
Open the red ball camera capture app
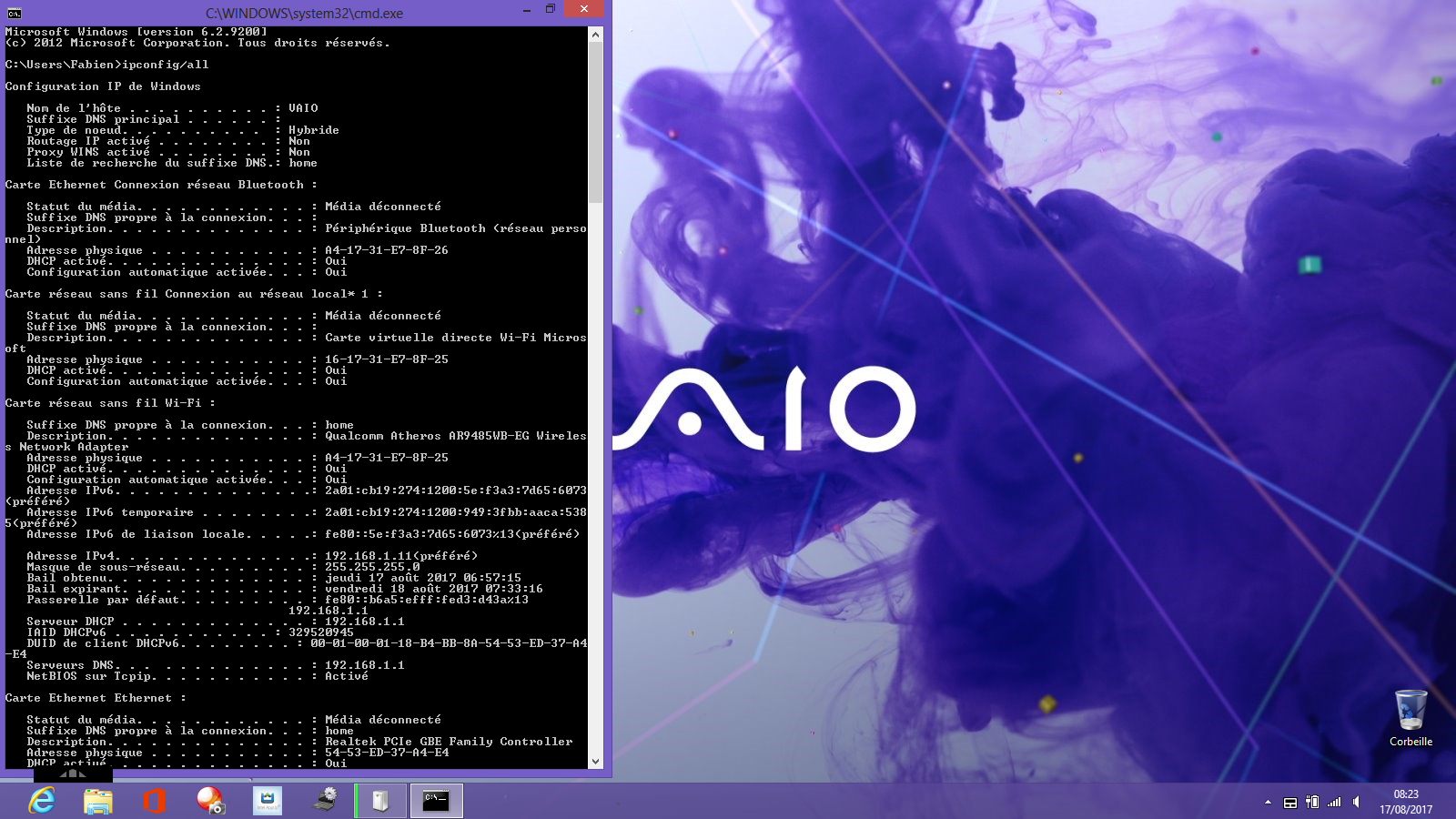tap(210, 801)
